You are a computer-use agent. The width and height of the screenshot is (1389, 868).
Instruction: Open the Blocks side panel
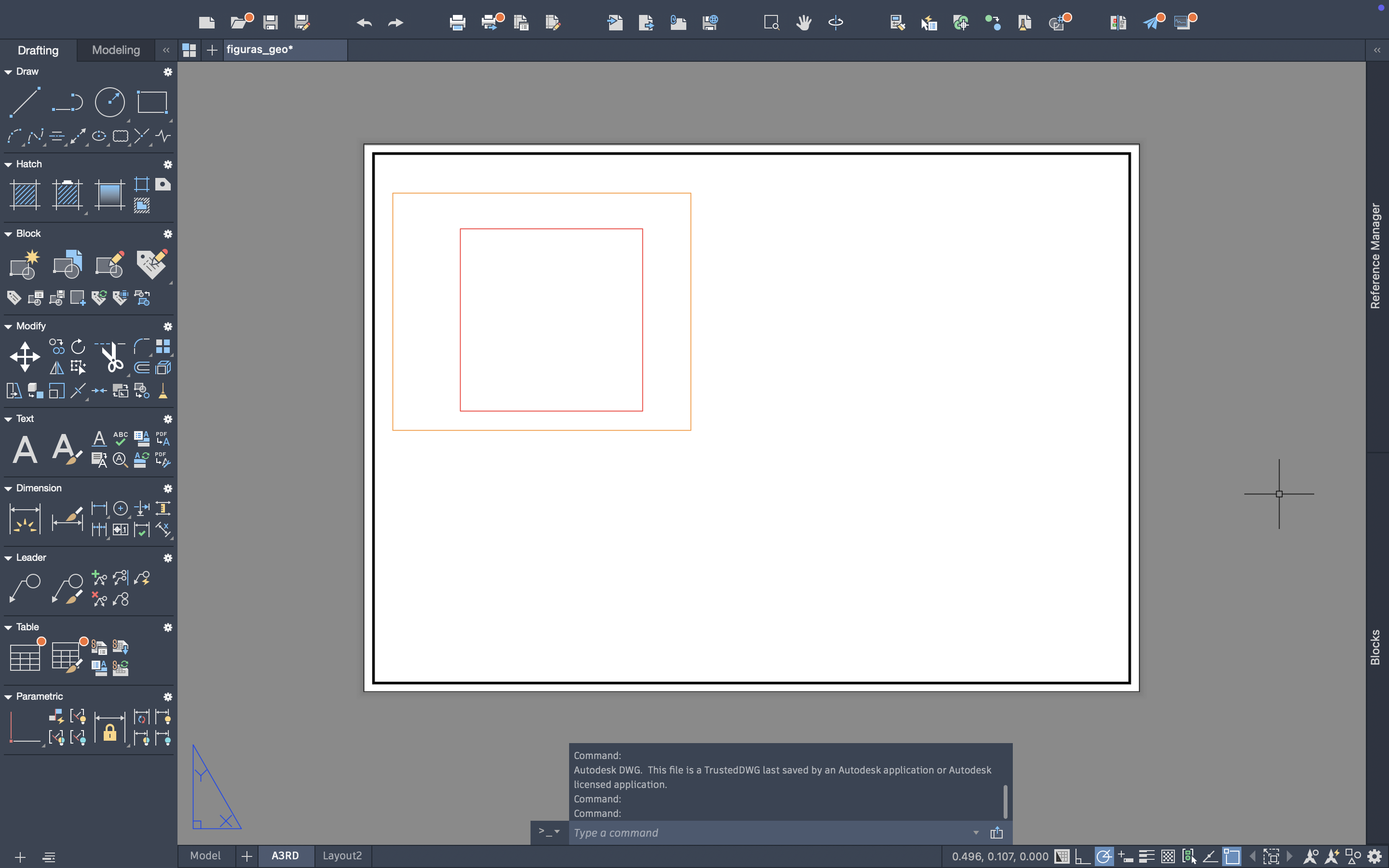click(1375, 647)
